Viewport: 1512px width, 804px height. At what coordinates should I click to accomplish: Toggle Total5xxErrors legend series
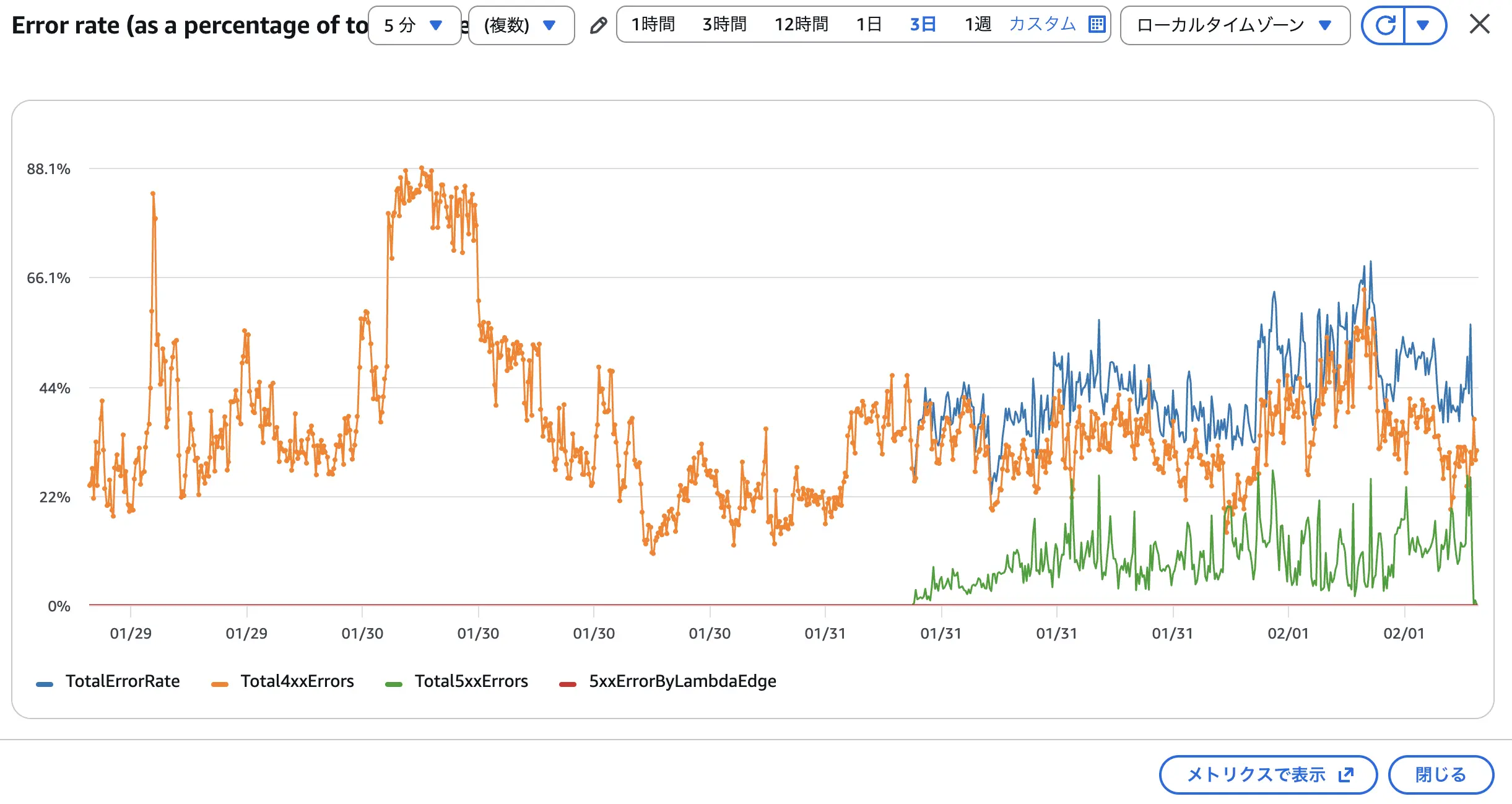pos(471,681)
